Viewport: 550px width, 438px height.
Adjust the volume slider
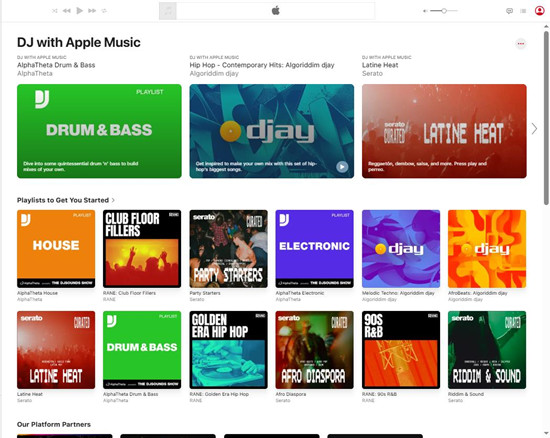[x=444, y=11]
